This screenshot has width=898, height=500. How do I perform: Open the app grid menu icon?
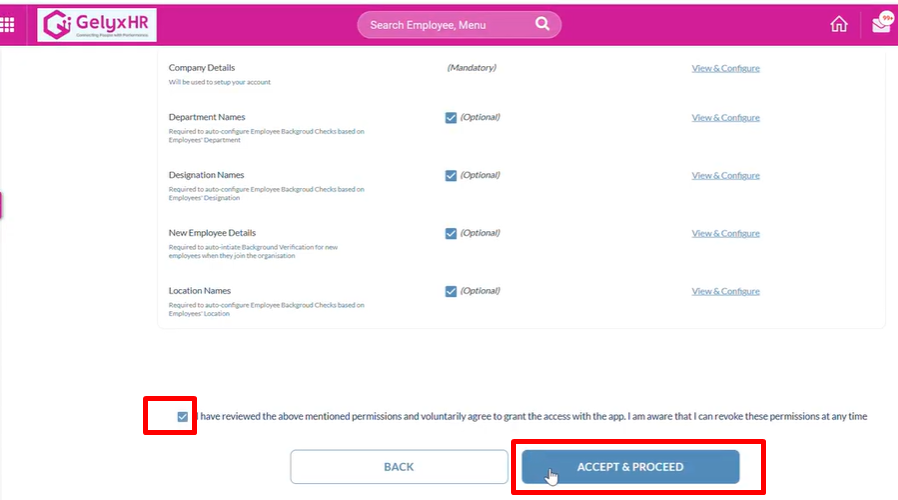click(x=8, y=25)
